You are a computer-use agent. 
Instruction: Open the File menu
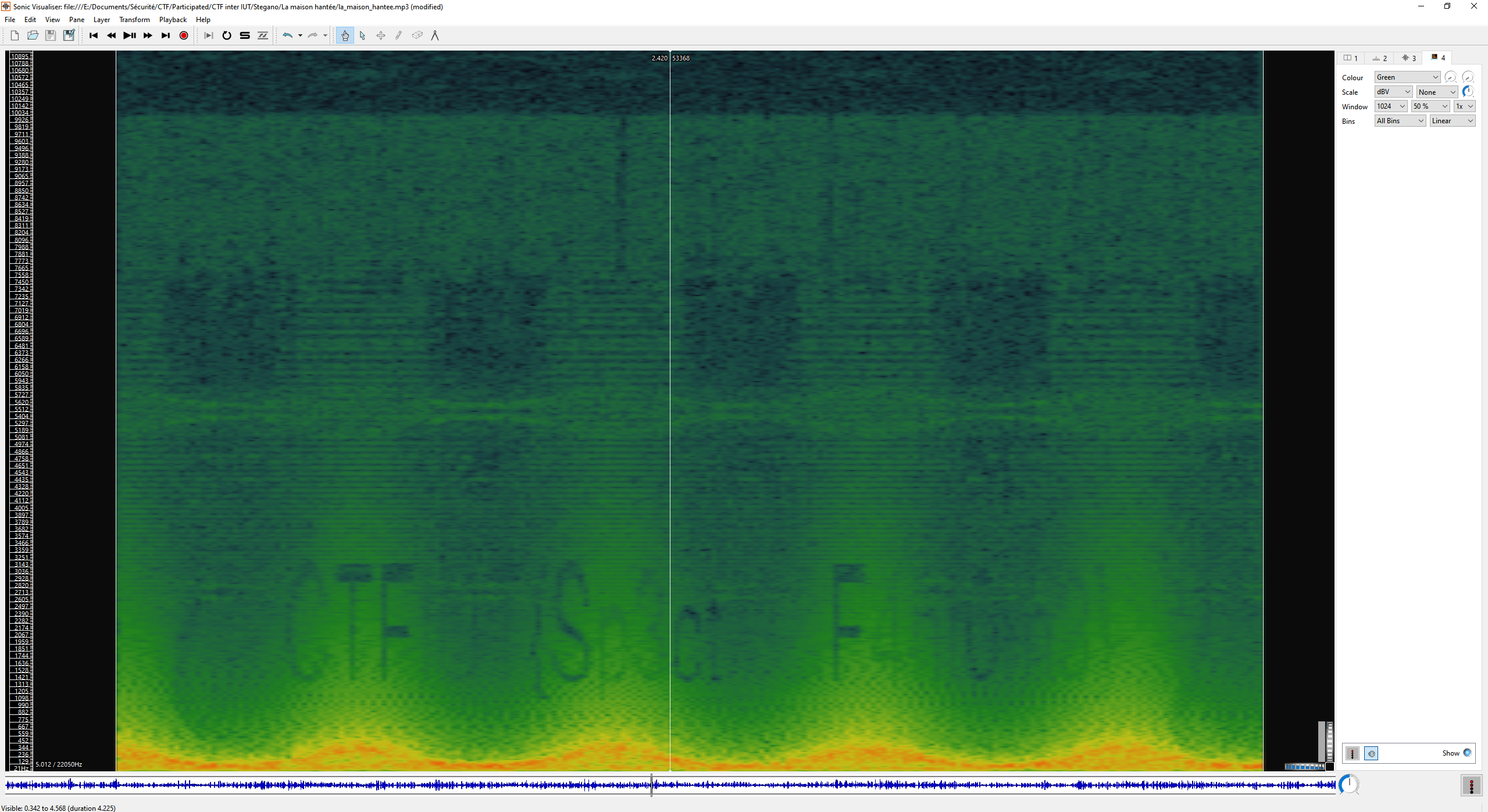click(10, 20)
